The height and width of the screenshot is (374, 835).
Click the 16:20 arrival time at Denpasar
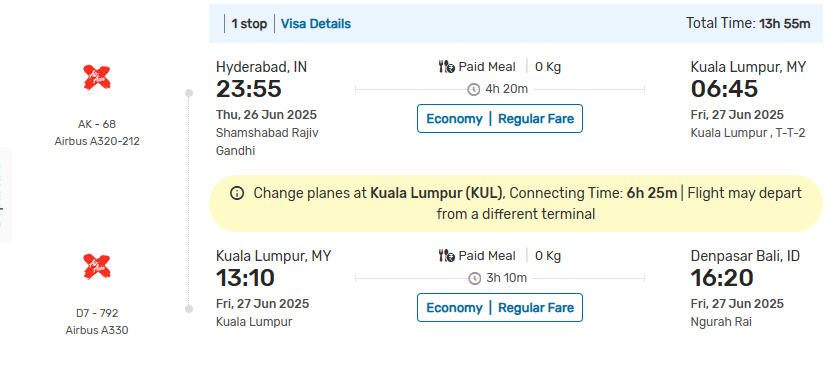pyautogui.click(x=722, y=278)
